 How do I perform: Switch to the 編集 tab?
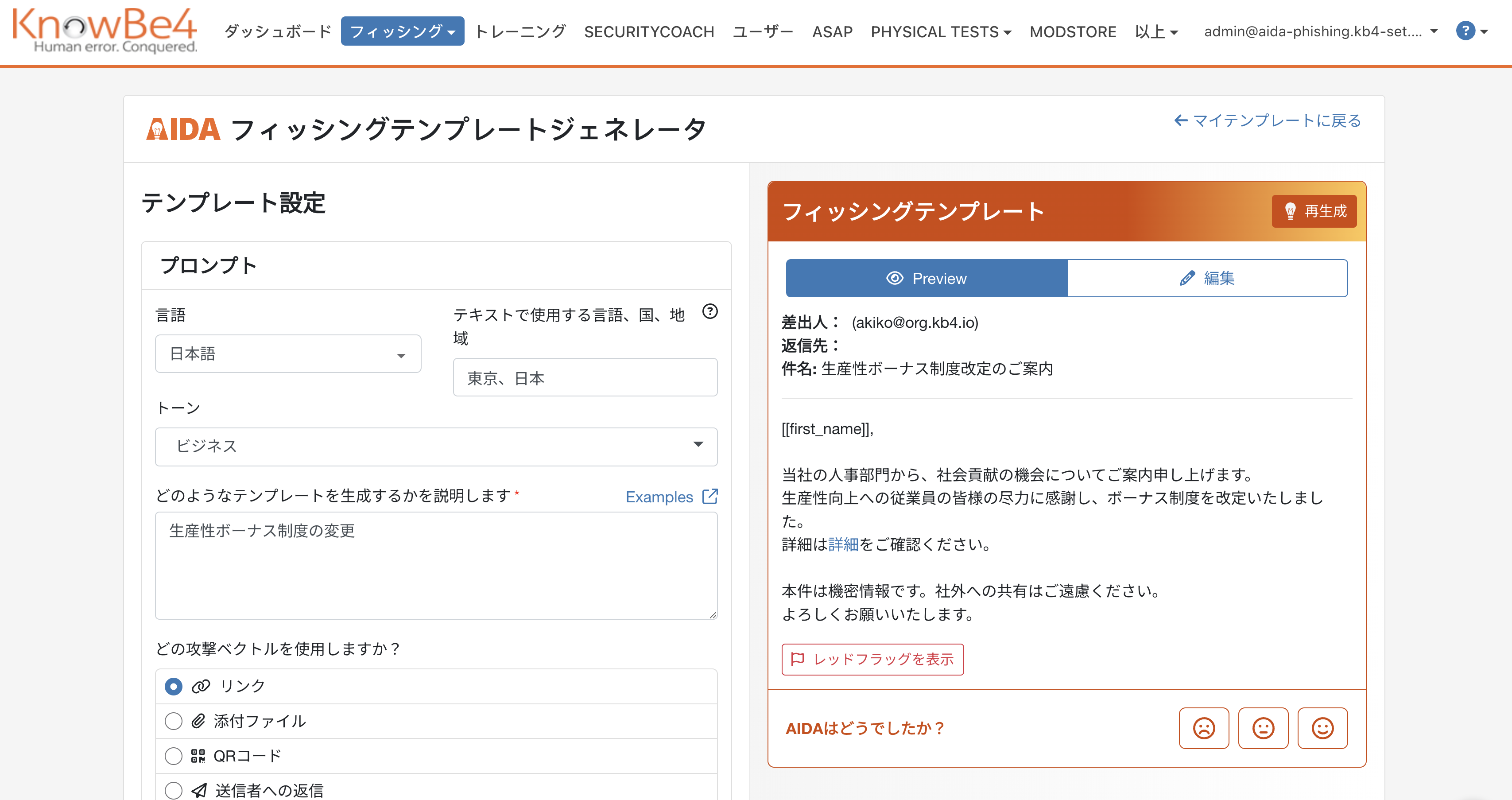point(1207,278)
